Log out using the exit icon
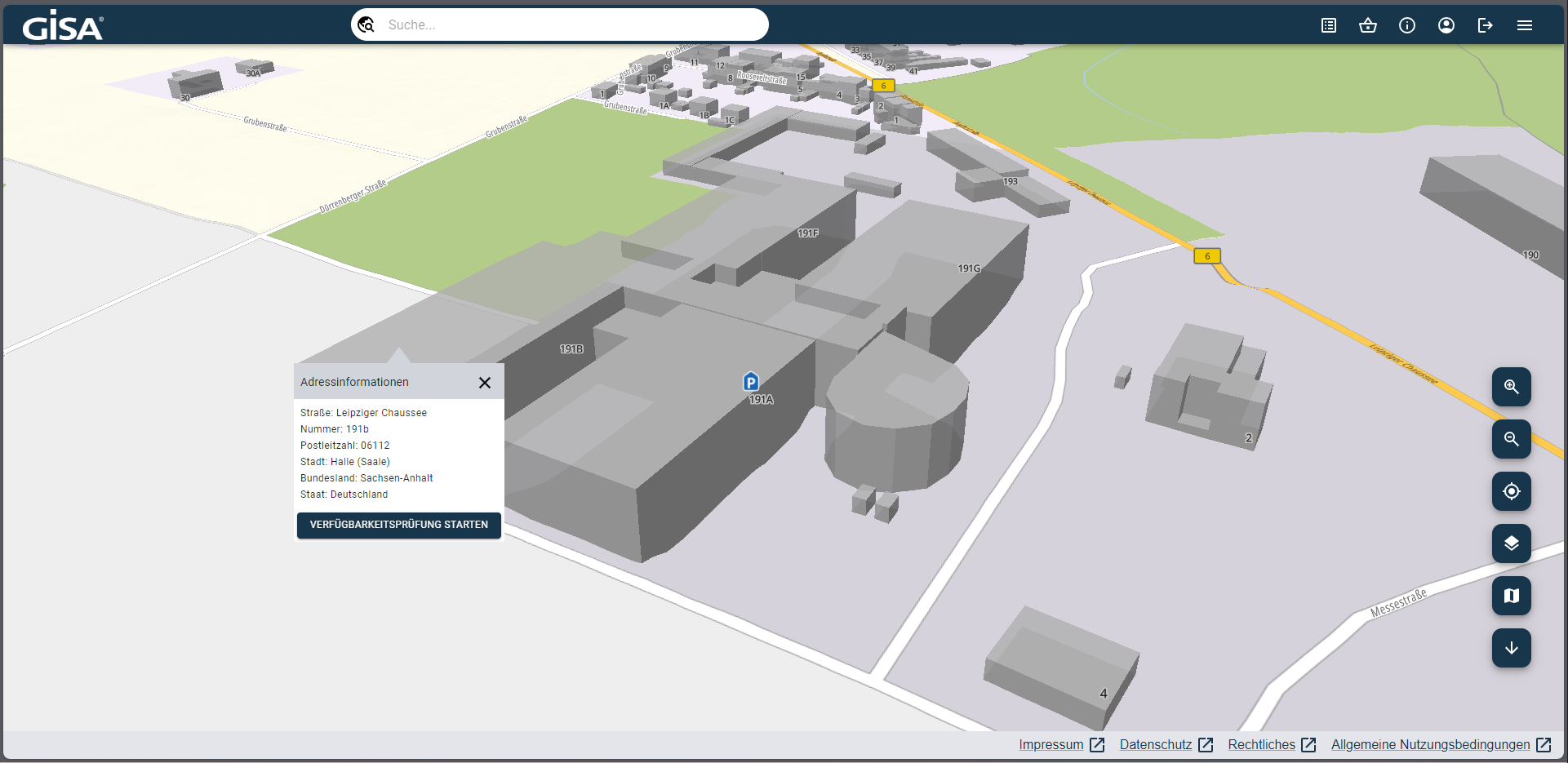 coord(1486,25)
